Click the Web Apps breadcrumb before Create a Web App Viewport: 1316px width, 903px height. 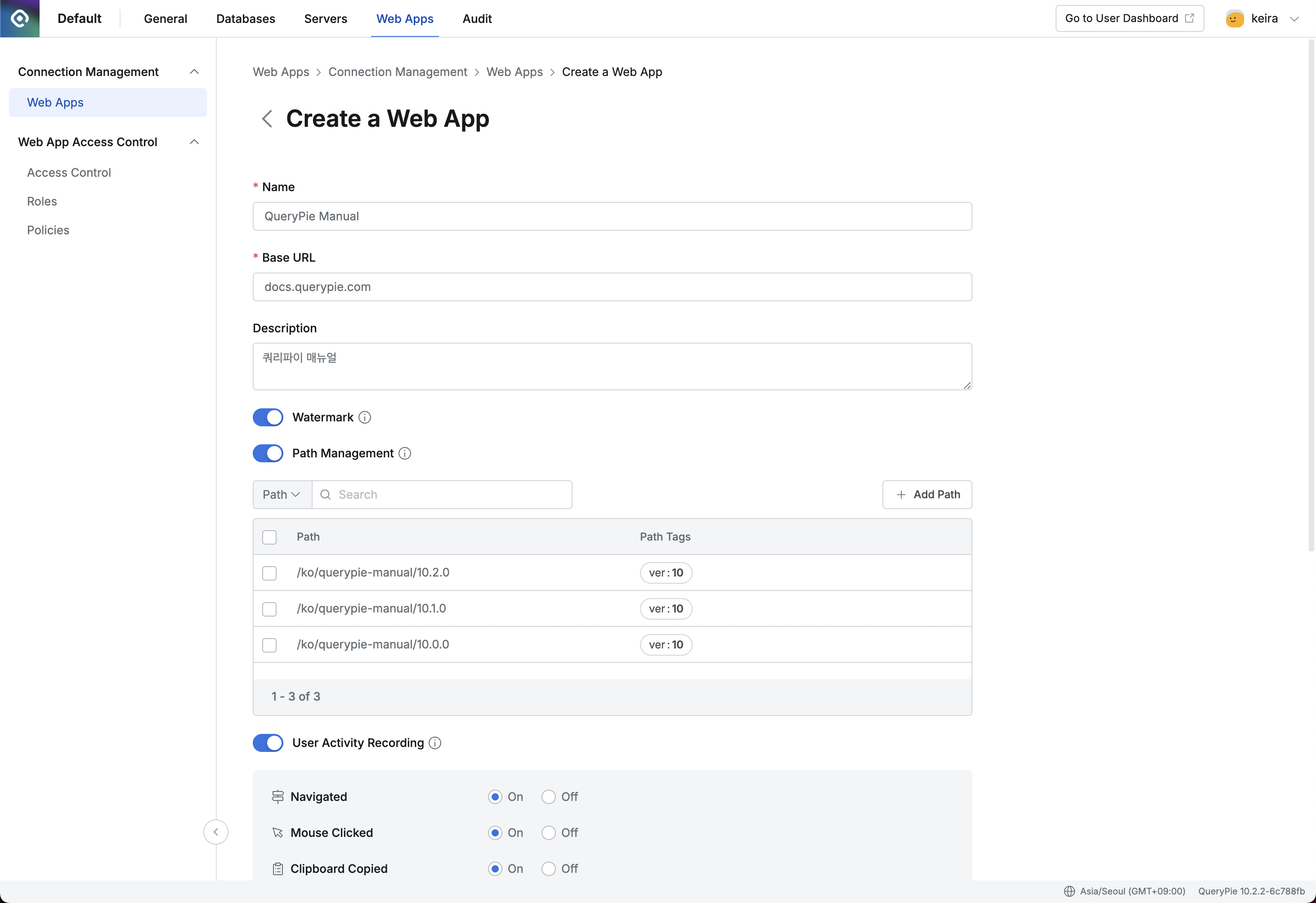click(514, 72)
